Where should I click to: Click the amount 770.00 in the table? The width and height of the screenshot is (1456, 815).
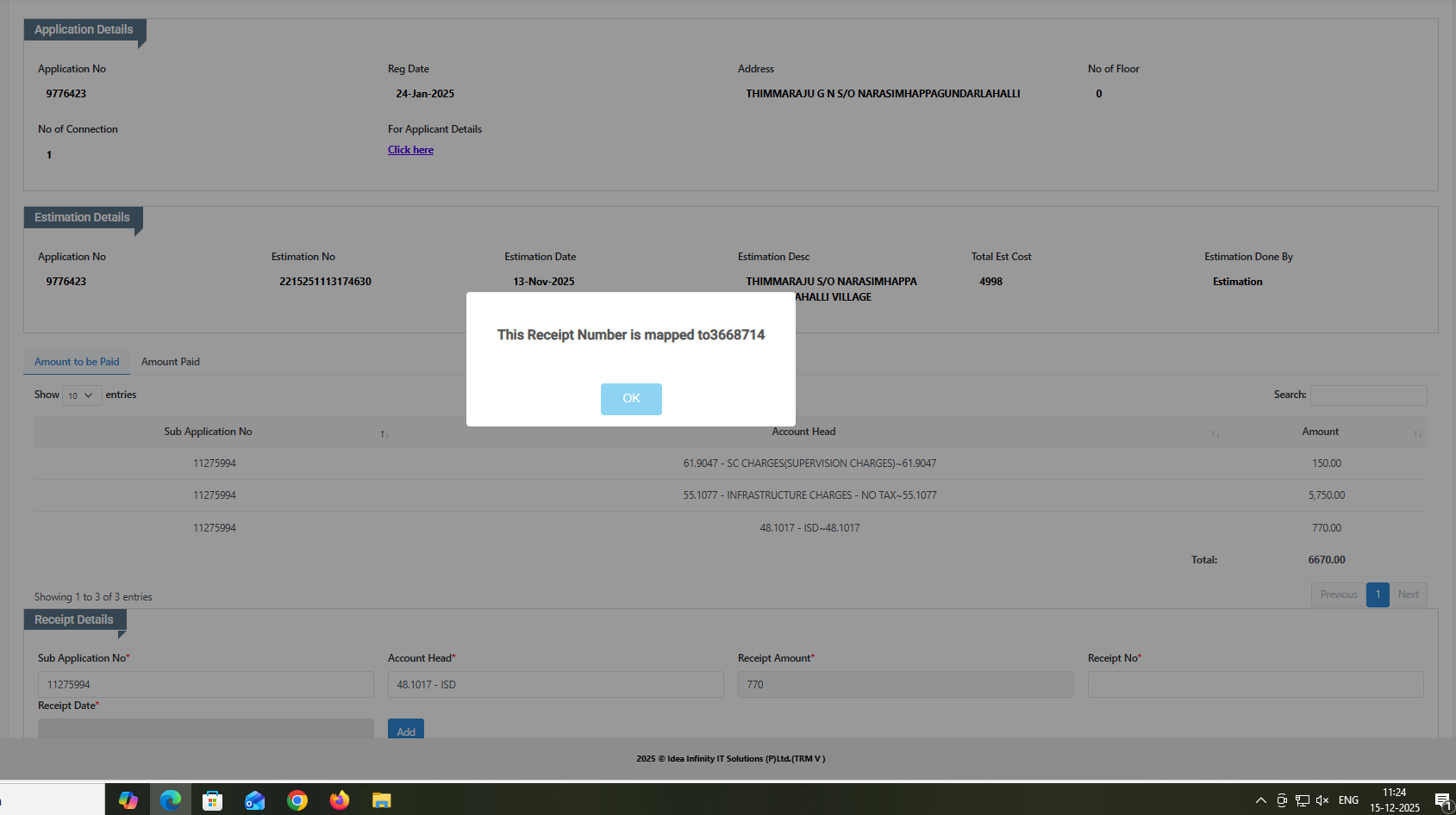click(1327, 528)
